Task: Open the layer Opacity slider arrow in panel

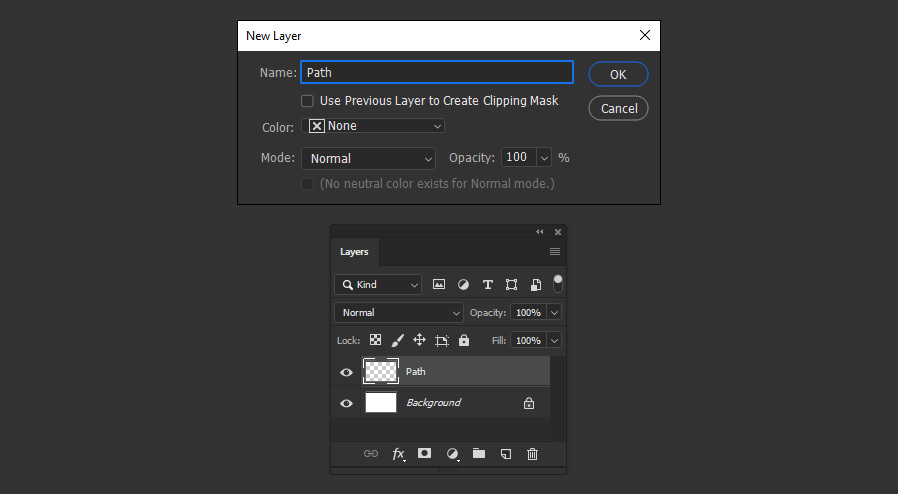Action: coord(554,313)
